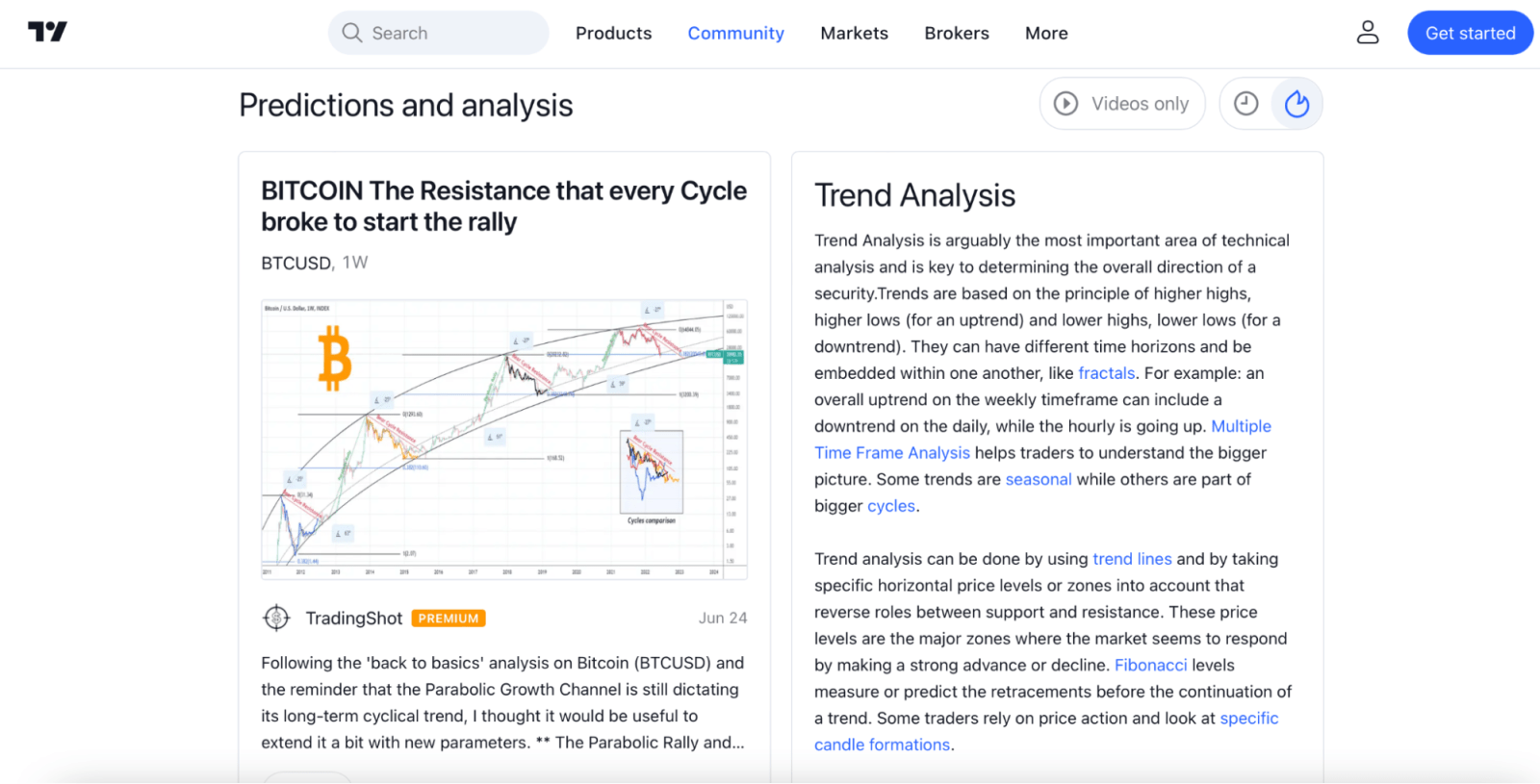The image size is (1540, 784).
Task: Sort ideas by most recent (clock icon)
Action: 1245,104
